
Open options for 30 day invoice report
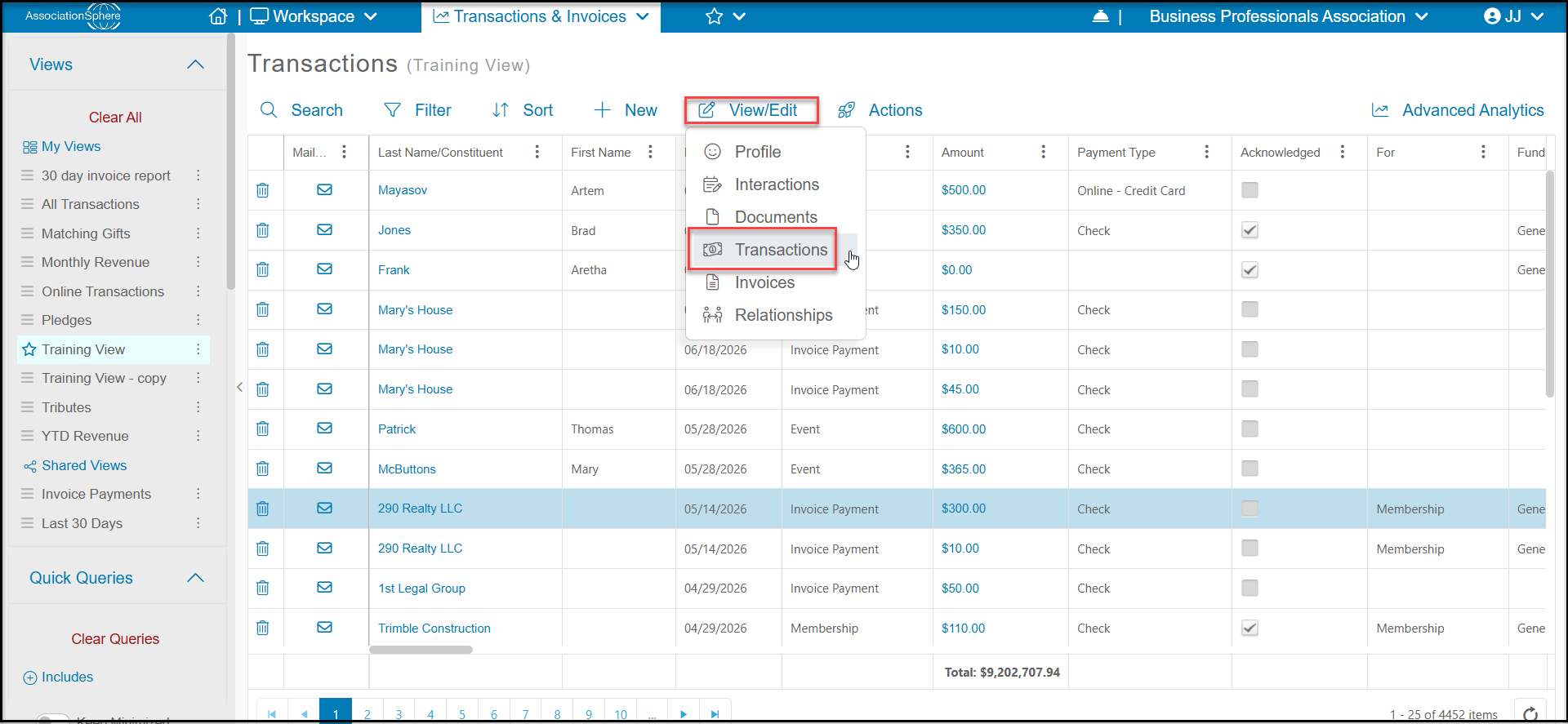pyautogui.click(x=198, y=175)
